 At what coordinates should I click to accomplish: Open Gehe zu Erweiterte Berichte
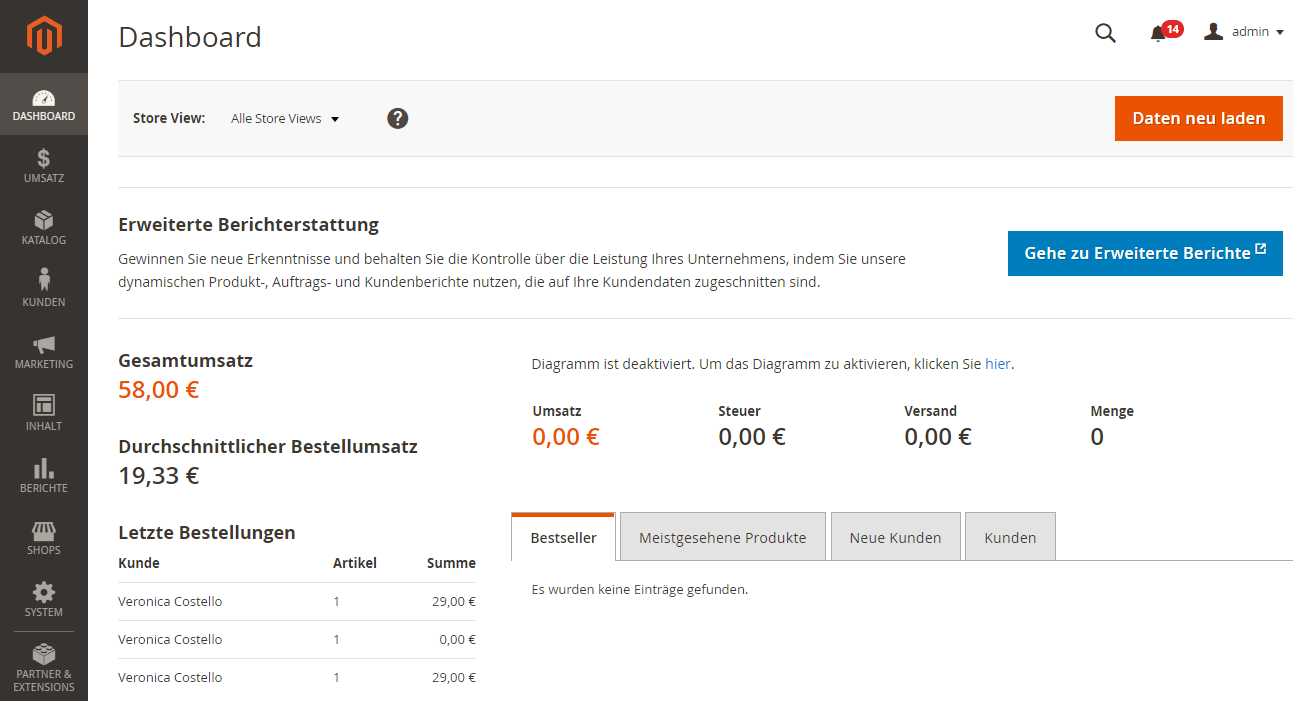click(x=1144, y=253)
